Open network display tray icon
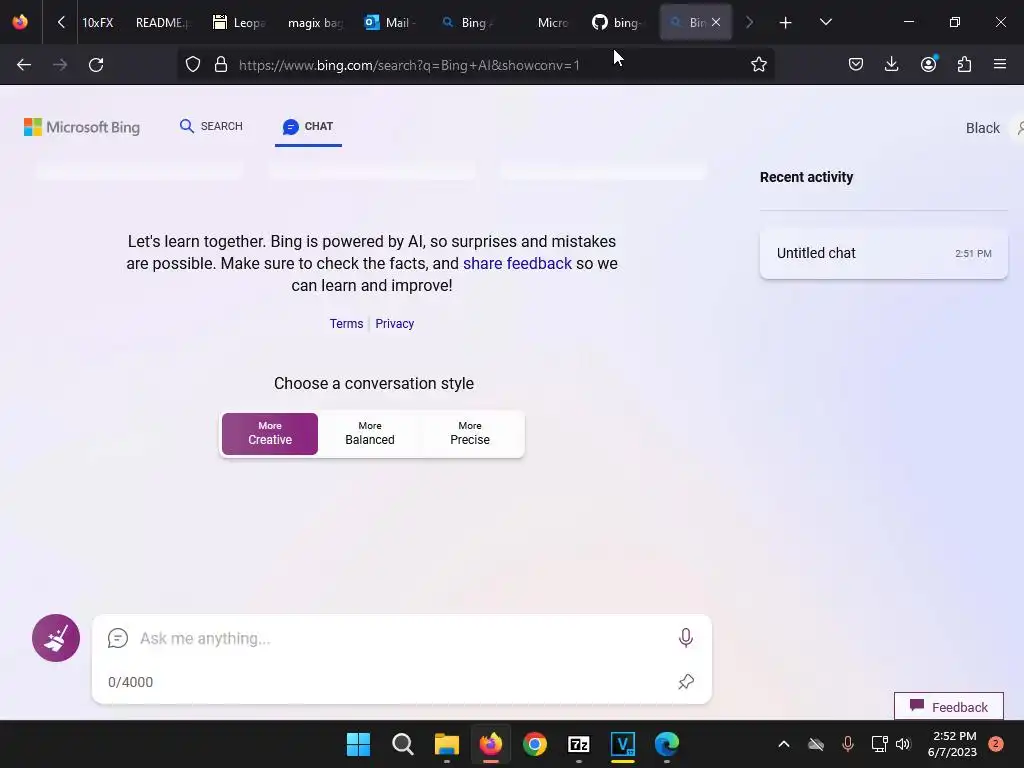This screenshot has width=1024, height=768. 879,744
